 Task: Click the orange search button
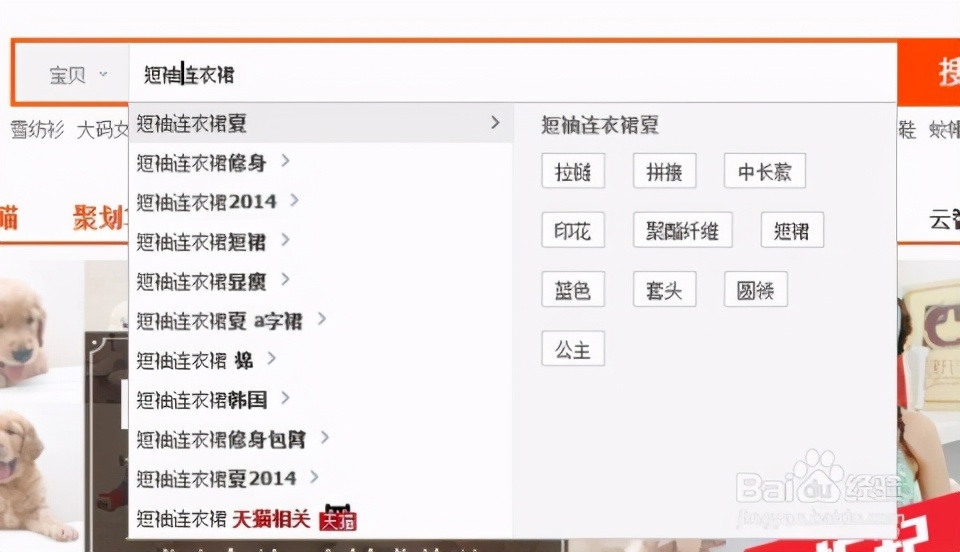tap(929, 73)
